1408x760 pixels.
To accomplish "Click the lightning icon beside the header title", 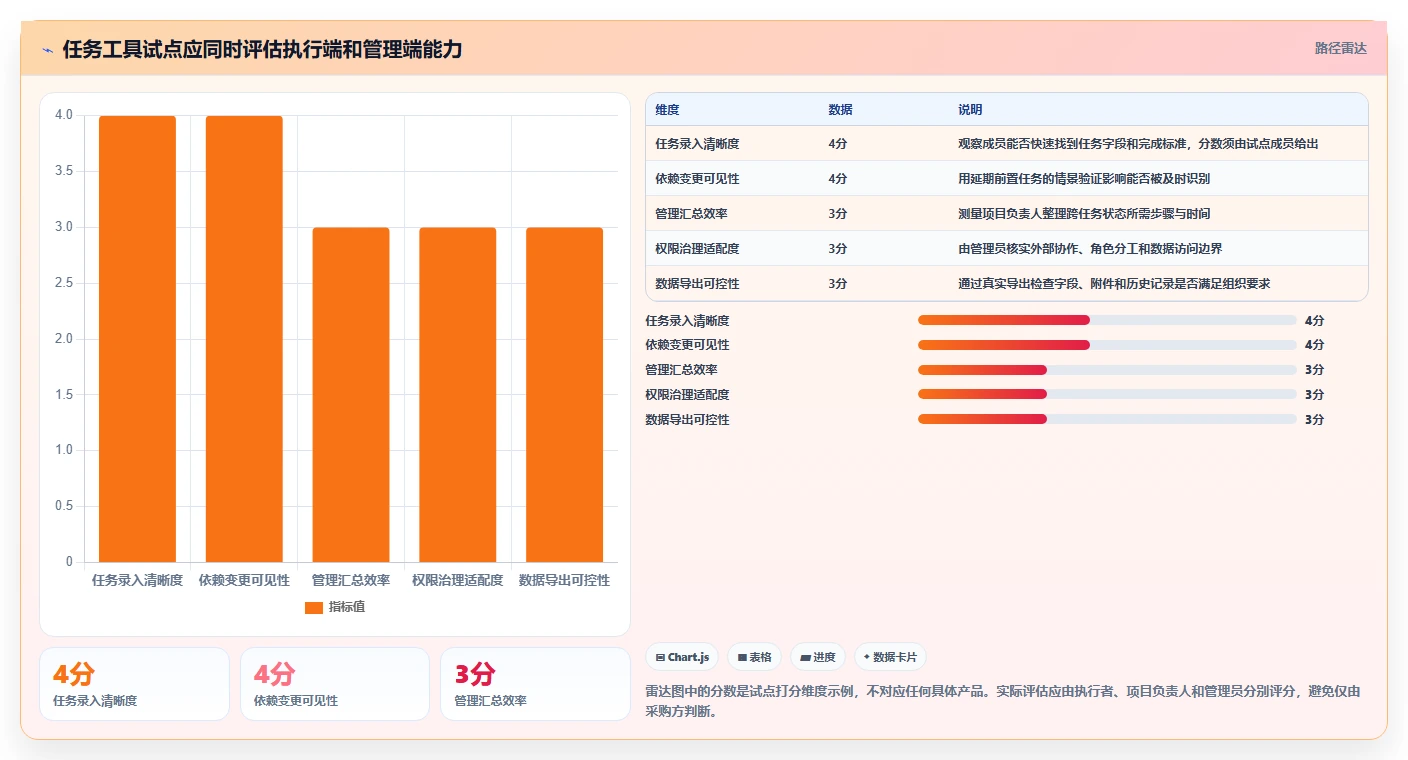I will [47, 49].
